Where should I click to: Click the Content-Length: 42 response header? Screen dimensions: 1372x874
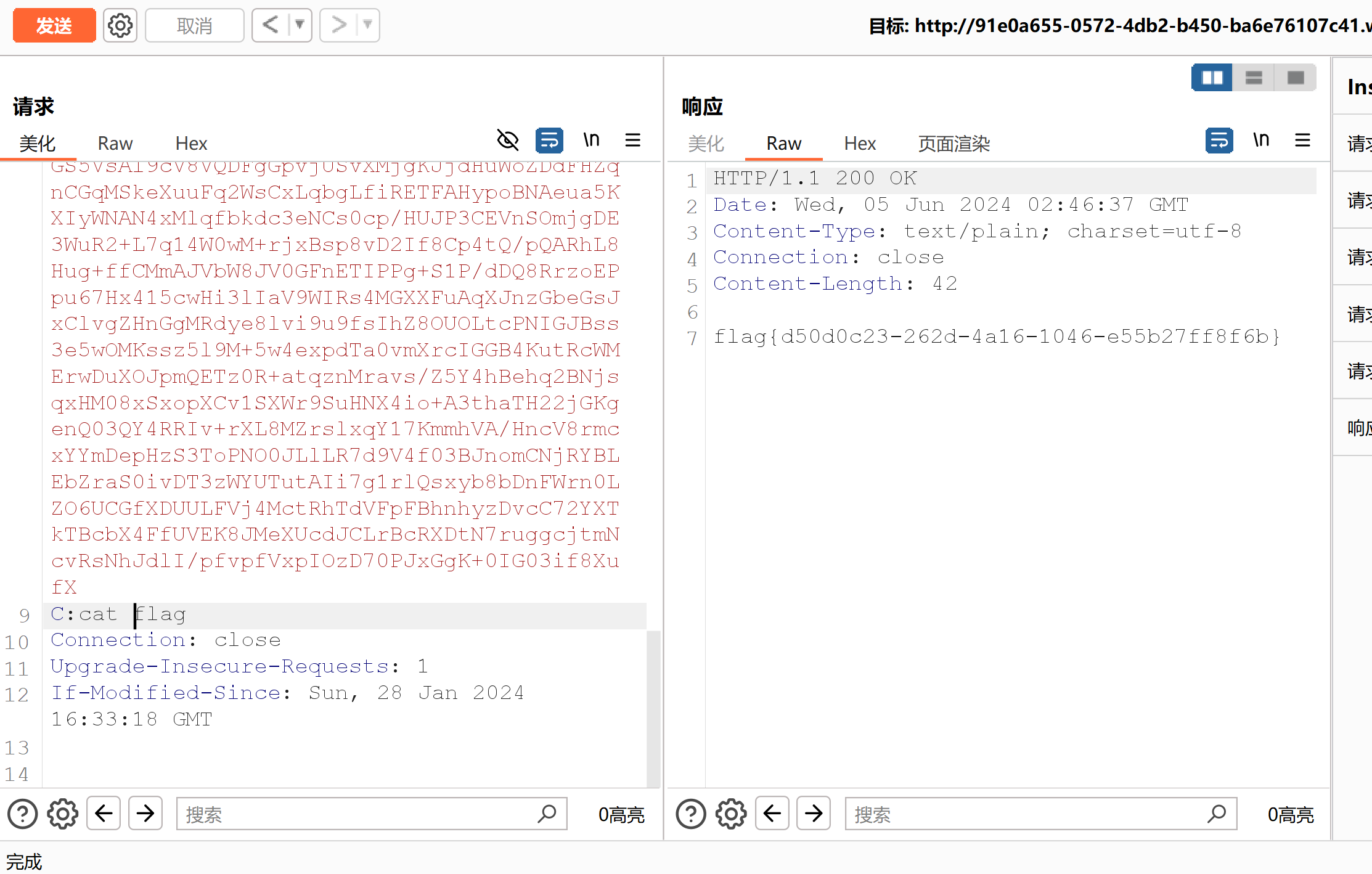point(836,284)
